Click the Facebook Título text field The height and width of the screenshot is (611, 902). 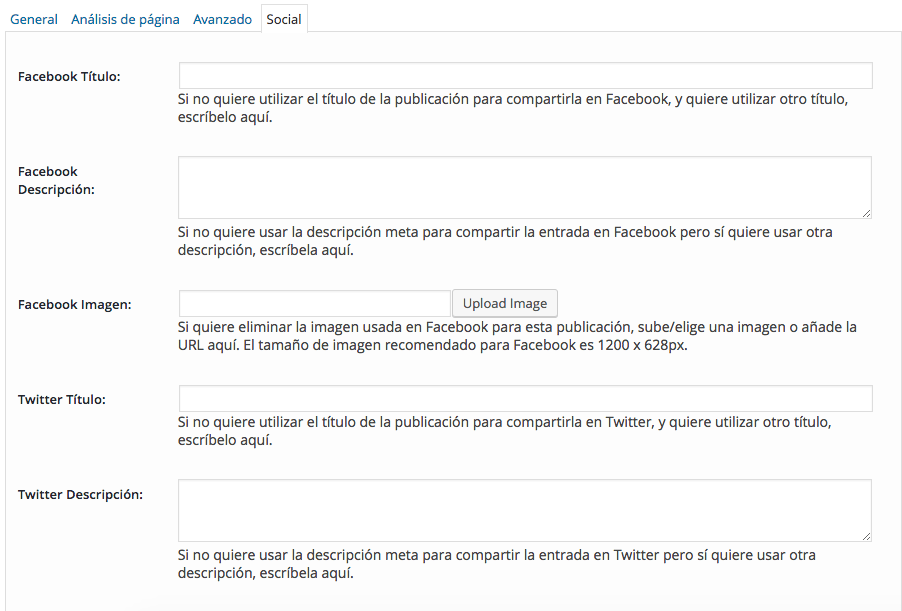[525, 76]
